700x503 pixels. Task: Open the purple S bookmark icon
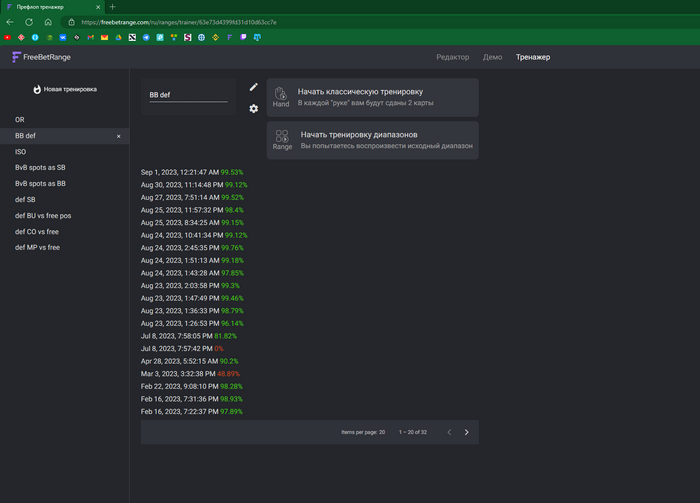pyautogui.click(x=188, y=37)
